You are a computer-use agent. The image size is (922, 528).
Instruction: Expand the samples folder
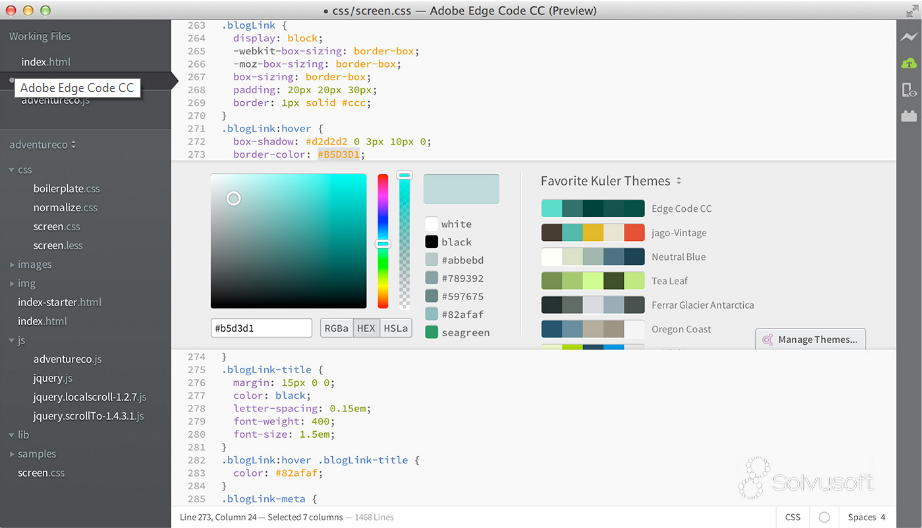click(12, 454)
